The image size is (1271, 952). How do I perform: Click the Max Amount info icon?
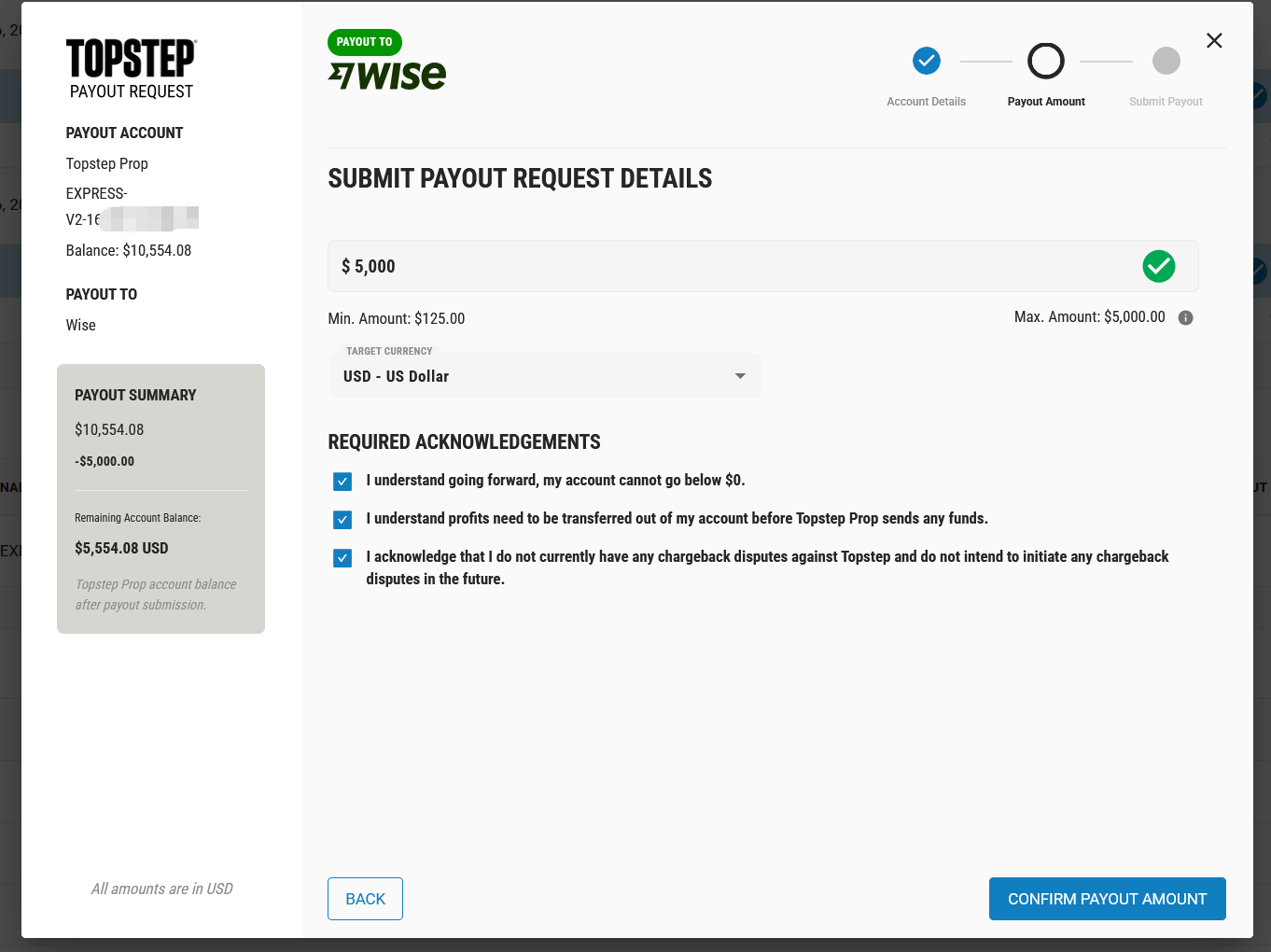[x=1186, y=317]
